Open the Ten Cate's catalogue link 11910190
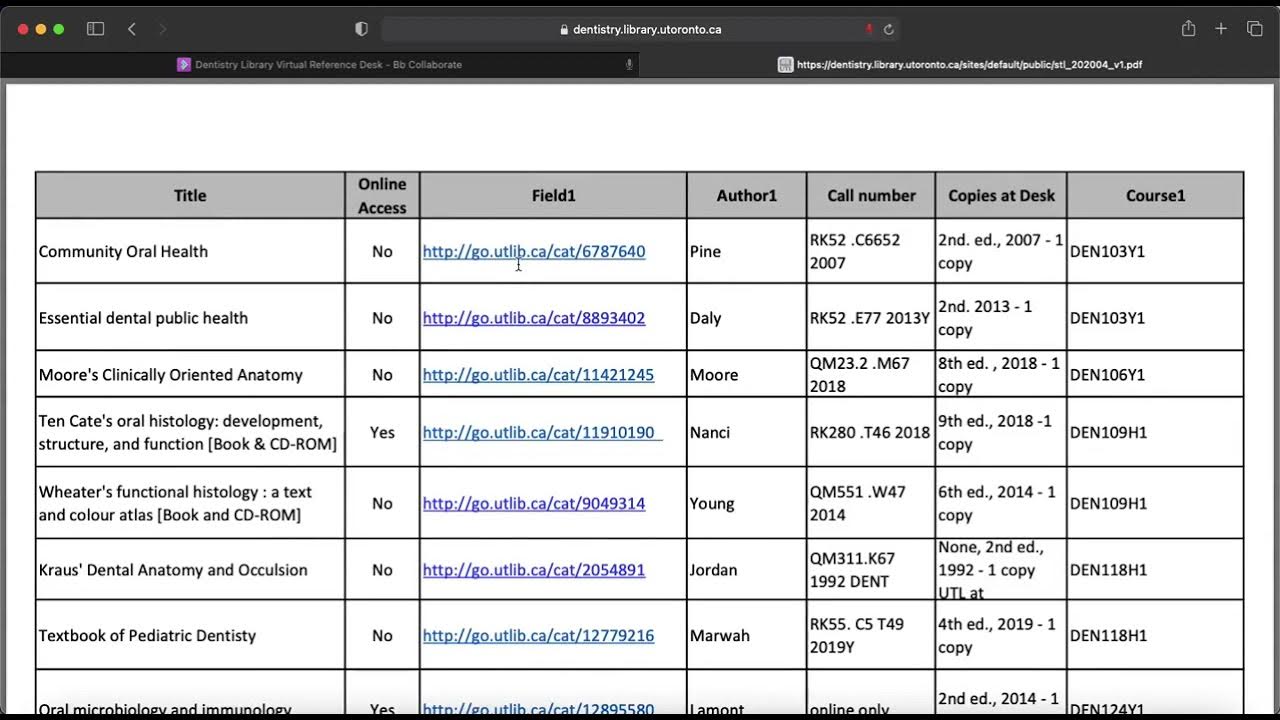Screen dimensions: 1280x720 coord(542,432)
